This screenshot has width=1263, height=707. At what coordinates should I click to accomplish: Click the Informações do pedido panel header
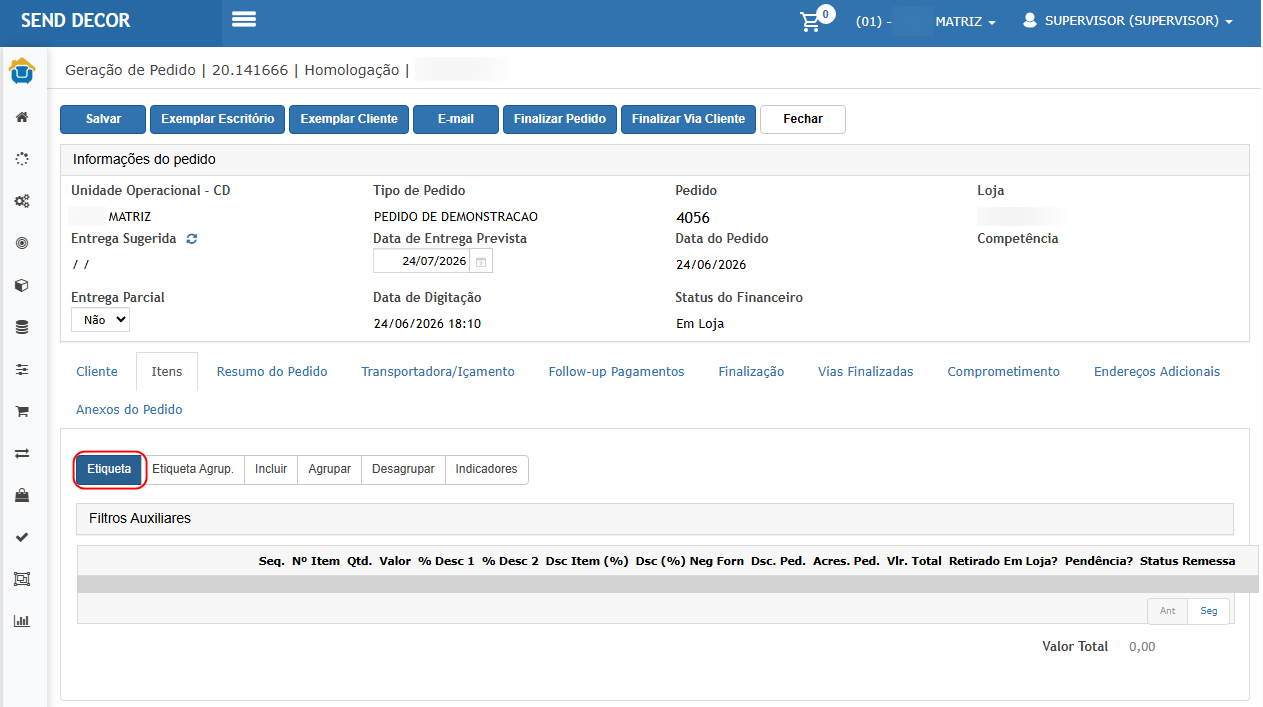[x=655, y=160]
